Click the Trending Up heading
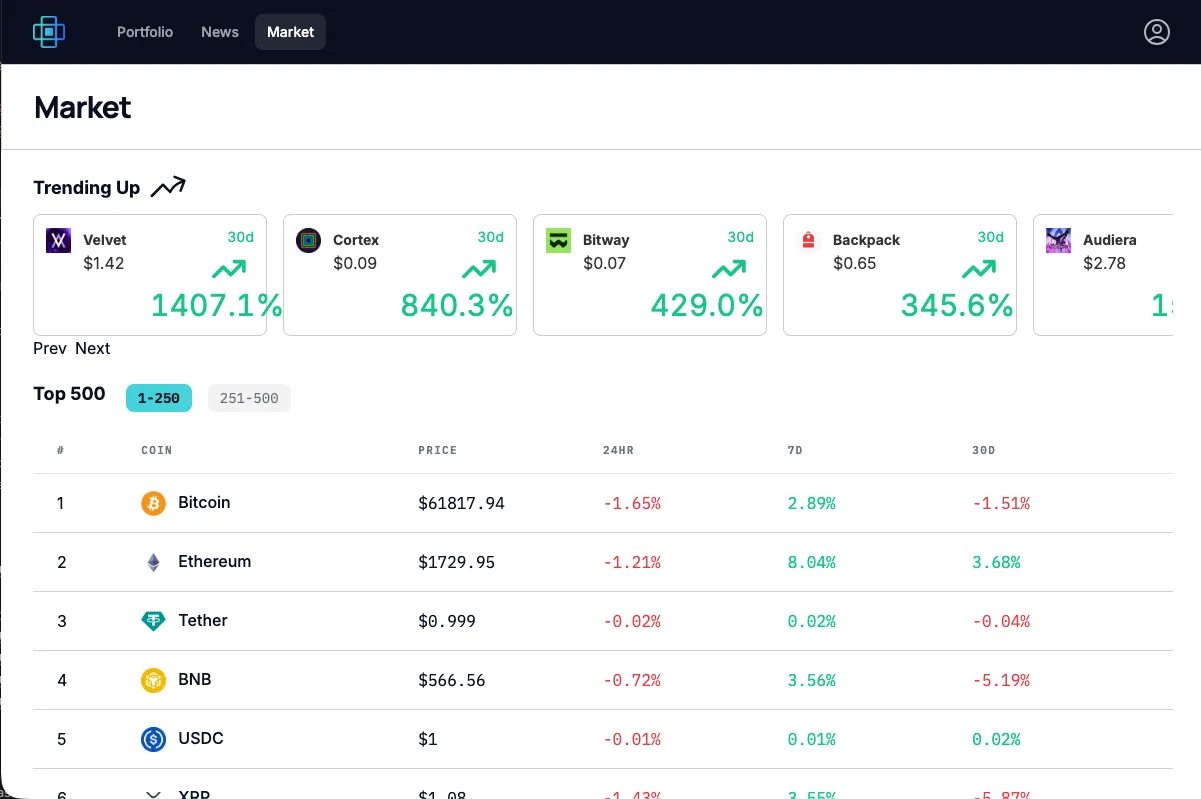Viewport: 1201px width, 799px height. coord(87,187)
